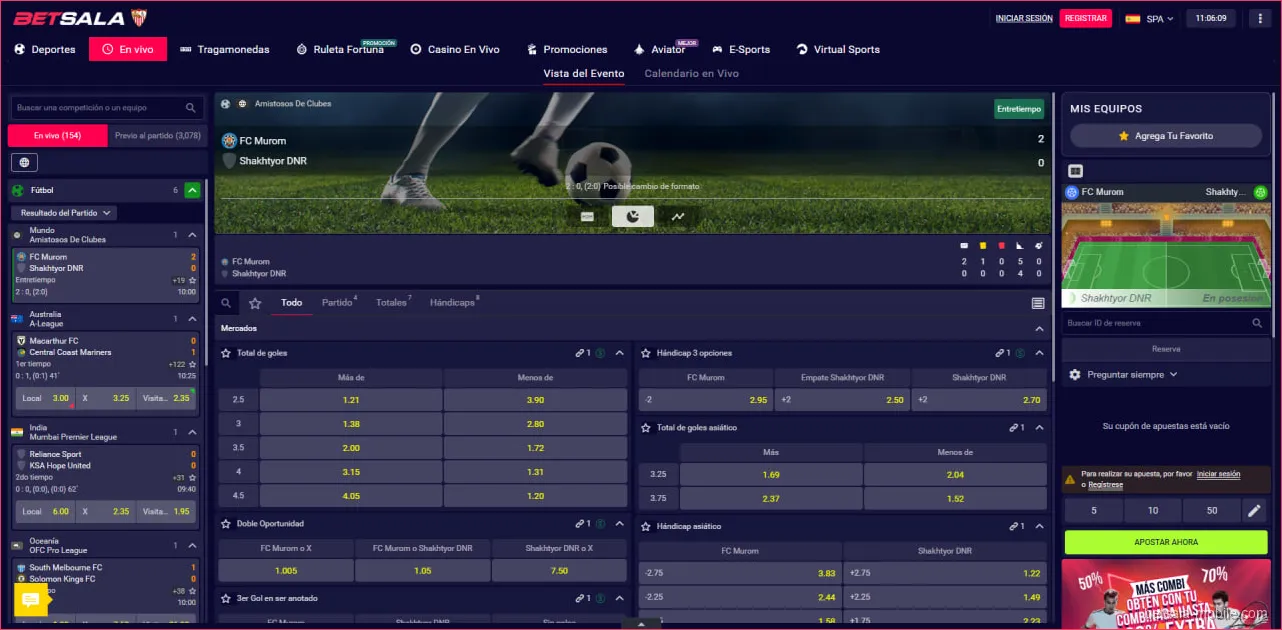Viewport: 1282px width, 630px height.
Task: Select the quick stake 10 button
Action: coord(1153,510)
